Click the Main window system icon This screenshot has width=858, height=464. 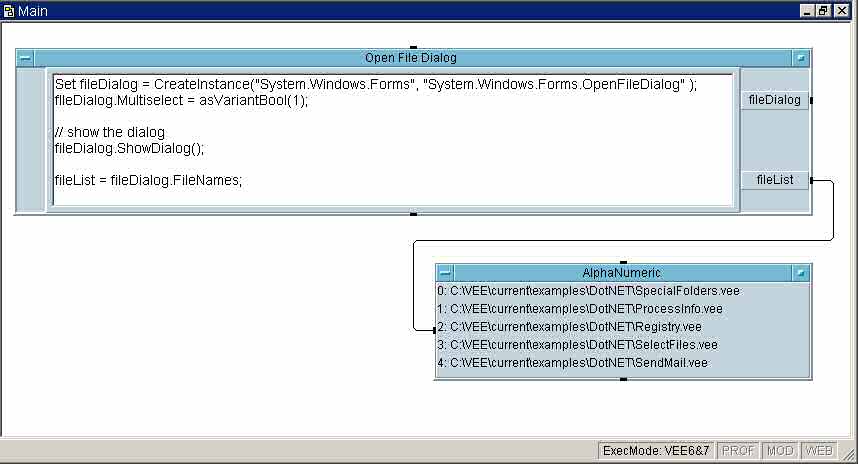click(x=8, y=10)
